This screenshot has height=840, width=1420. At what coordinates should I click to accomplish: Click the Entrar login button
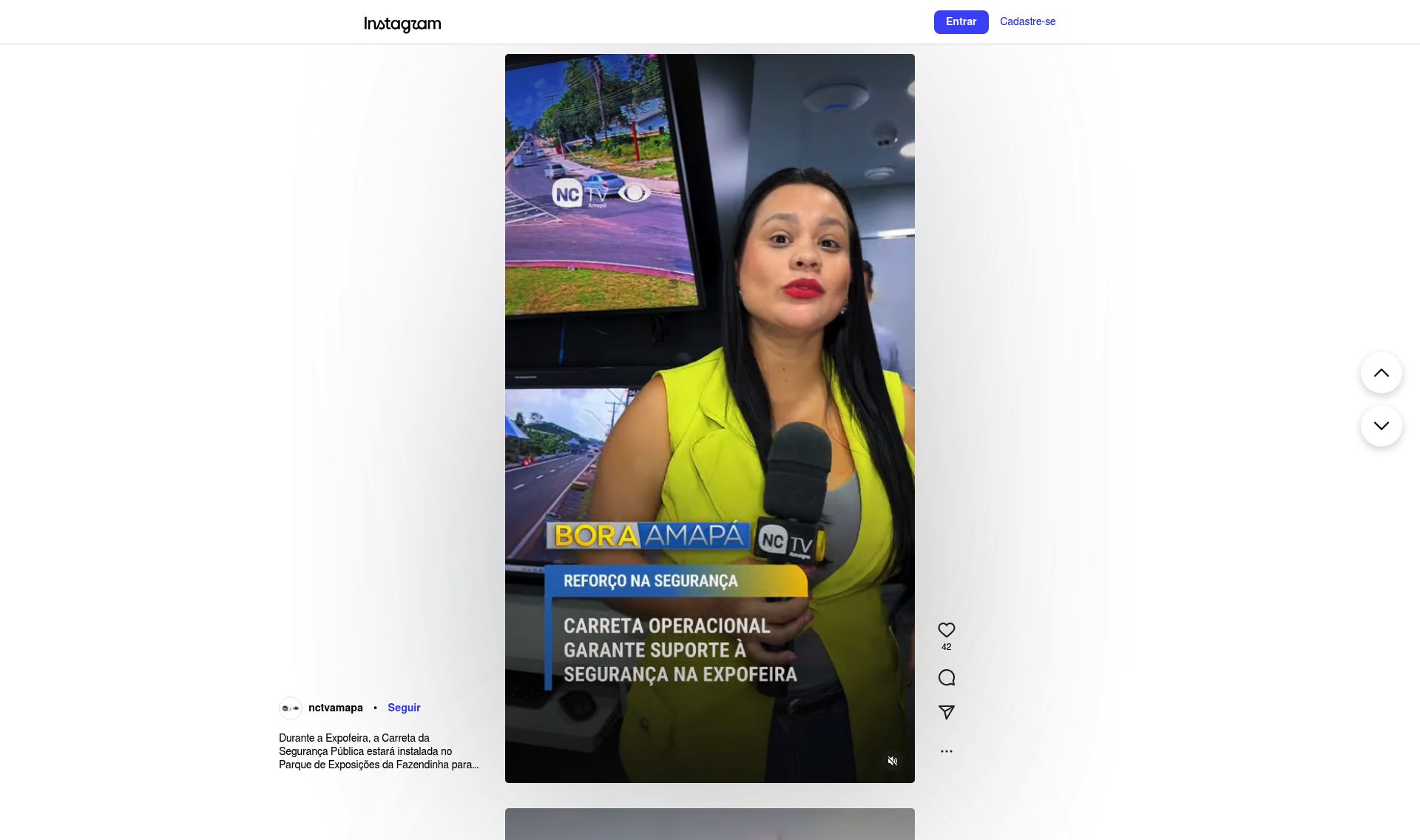961,22
